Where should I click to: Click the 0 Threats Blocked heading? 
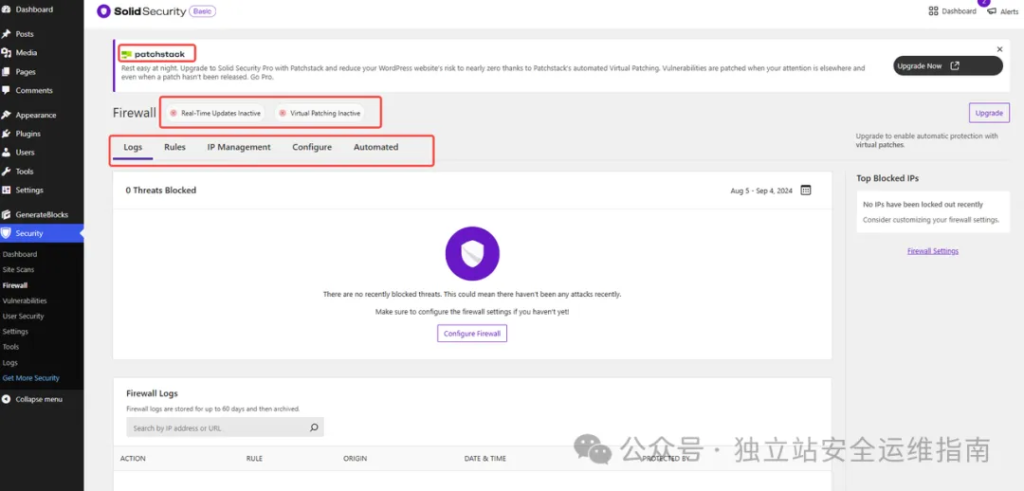pos(161,190)
